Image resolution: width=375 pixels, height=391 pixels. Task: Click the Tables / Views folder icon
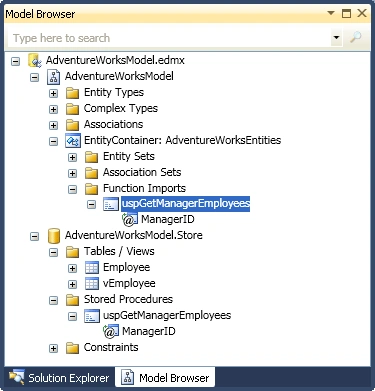[72, 252]
